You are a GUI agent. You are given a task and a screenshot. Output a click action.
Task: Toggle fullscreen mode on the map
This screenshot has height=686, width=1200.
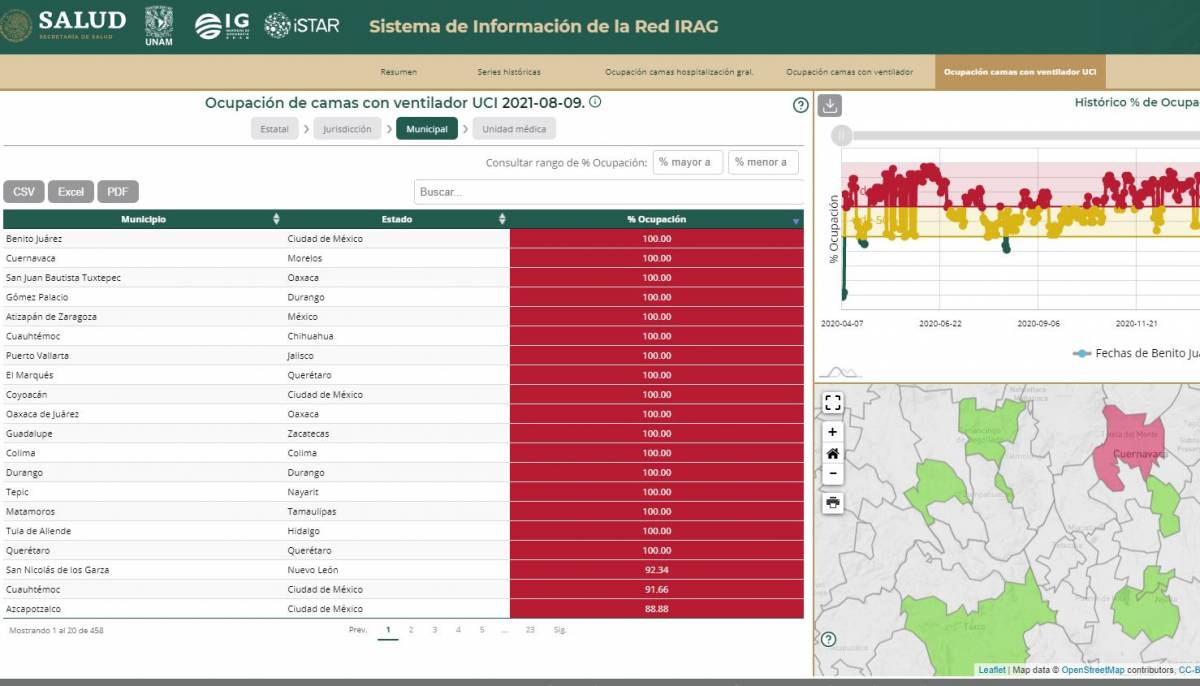tap(832, 402)
